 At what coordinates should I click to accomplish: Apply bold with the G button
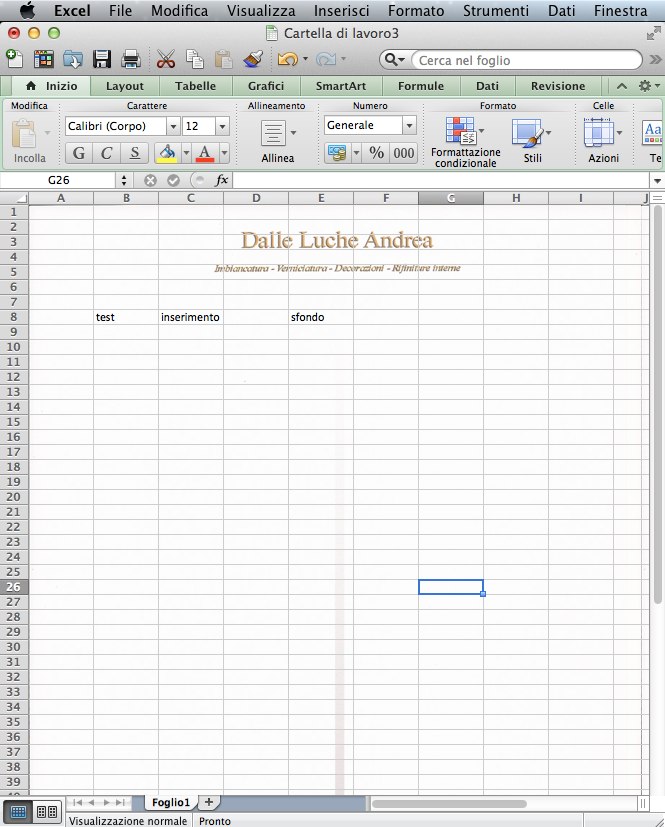point(79,153)
